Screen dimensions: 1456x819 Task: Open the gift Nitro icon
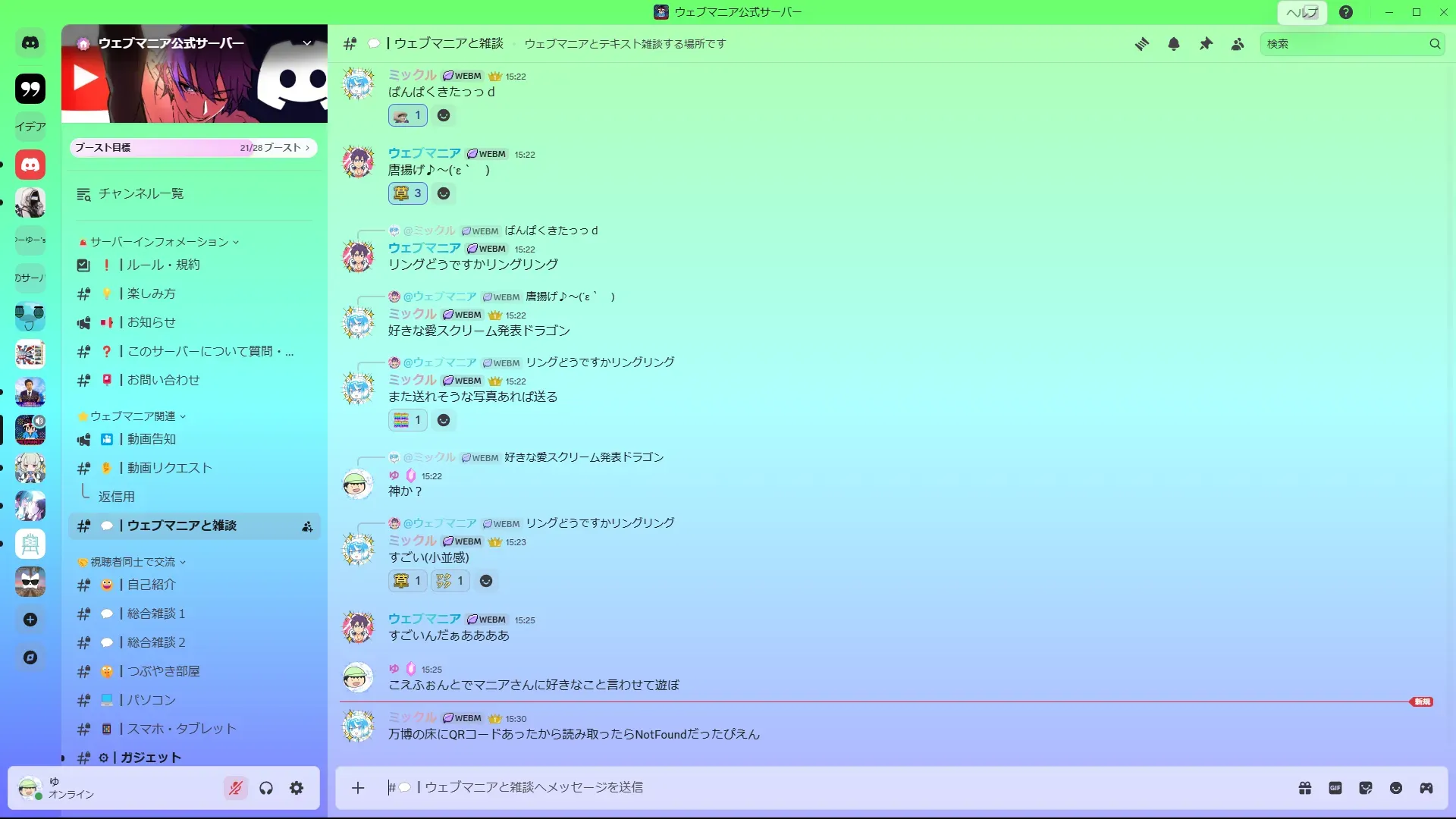click(1305, 788)
